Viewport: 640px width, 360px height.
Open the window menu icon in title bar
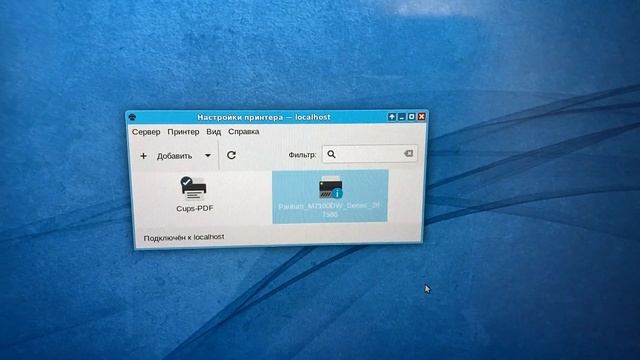pos(132,117)
